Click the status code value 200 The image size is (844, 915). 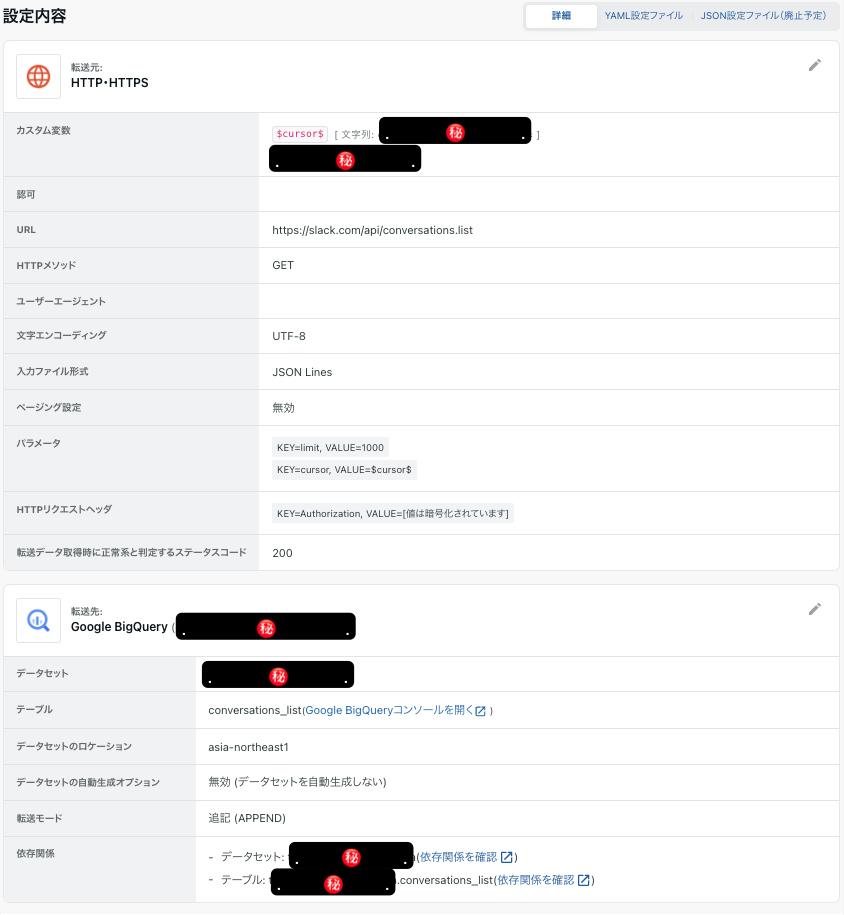tap(283, 553)
